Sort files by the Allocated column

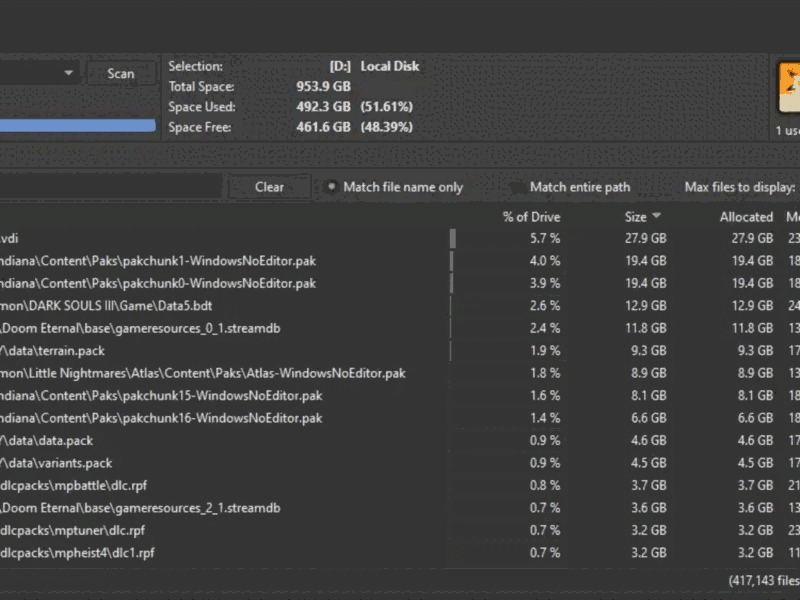click(x=748, y=216)
